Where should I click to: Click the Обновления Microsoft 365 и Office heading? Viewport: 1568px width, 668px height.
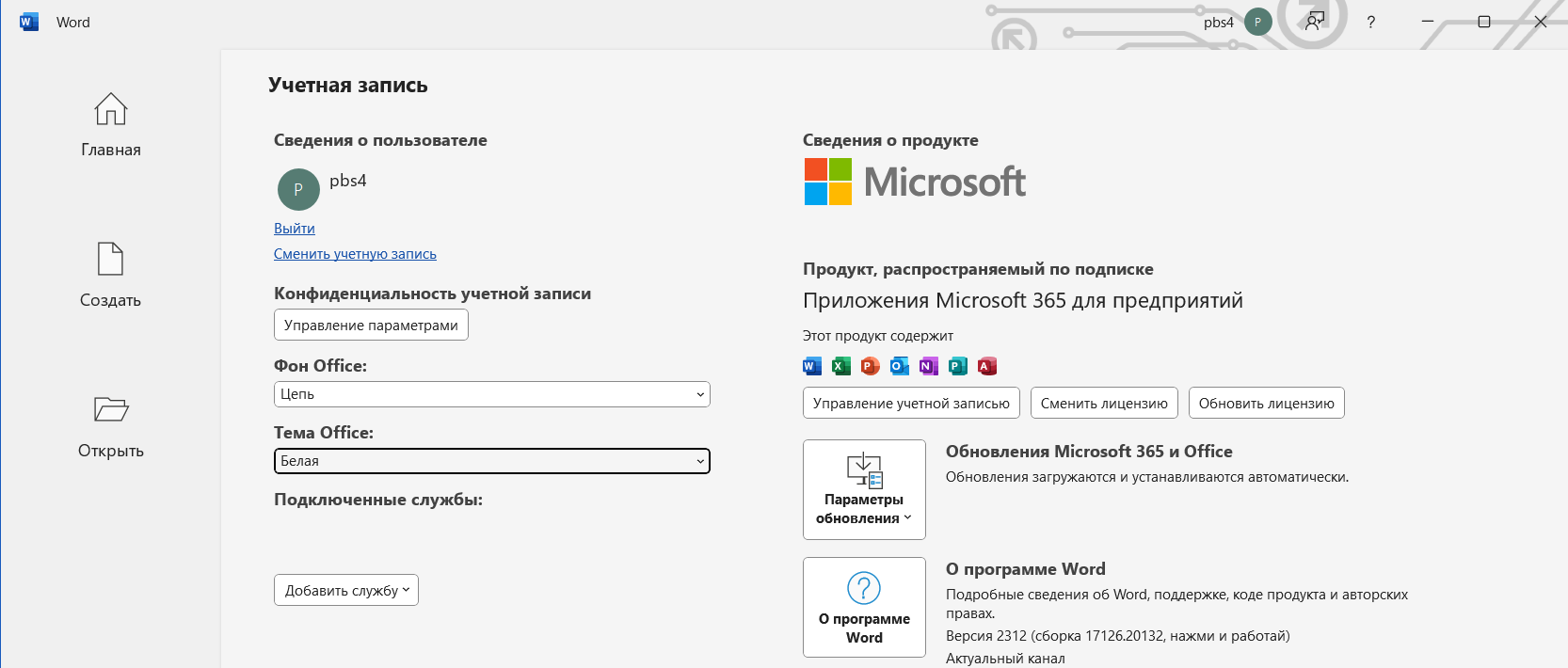tap(1089, 452)
